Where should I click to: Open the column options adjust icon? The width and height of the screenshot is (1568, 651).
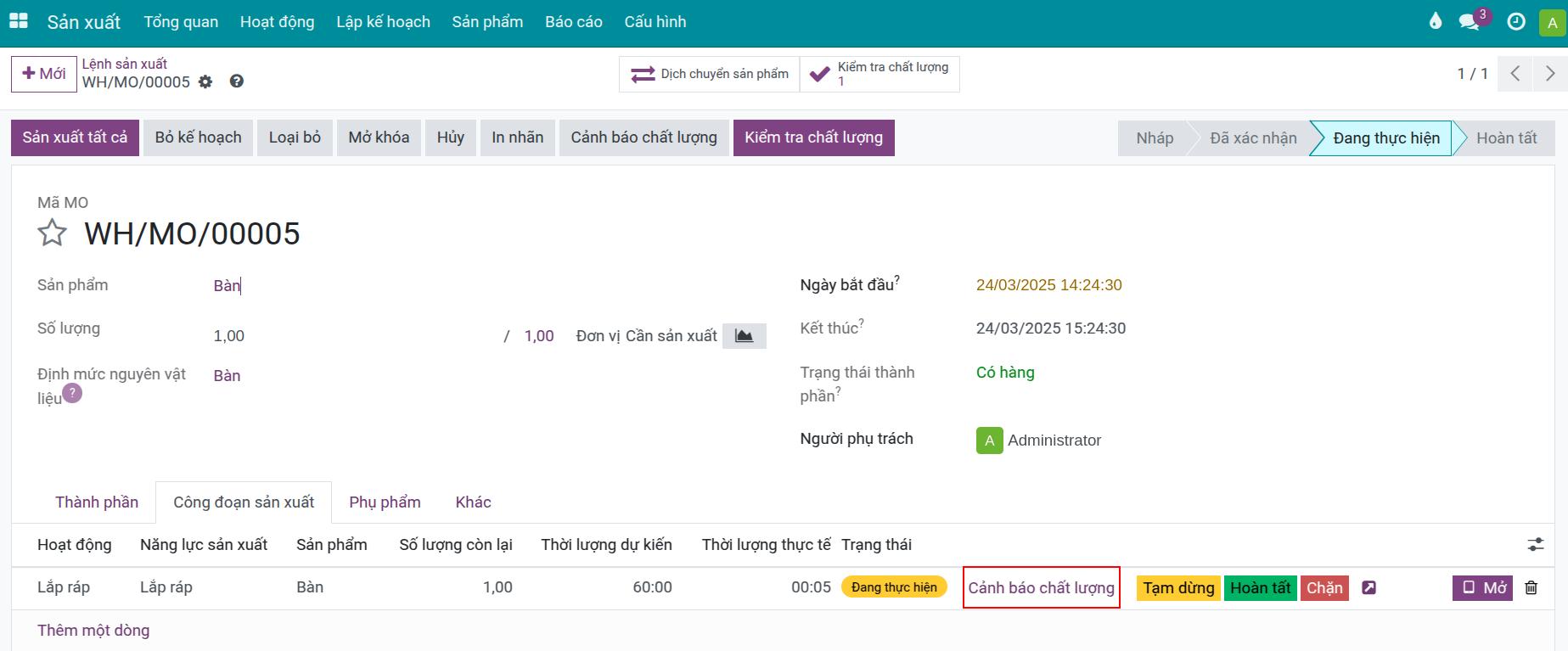tap(1536, 544)
